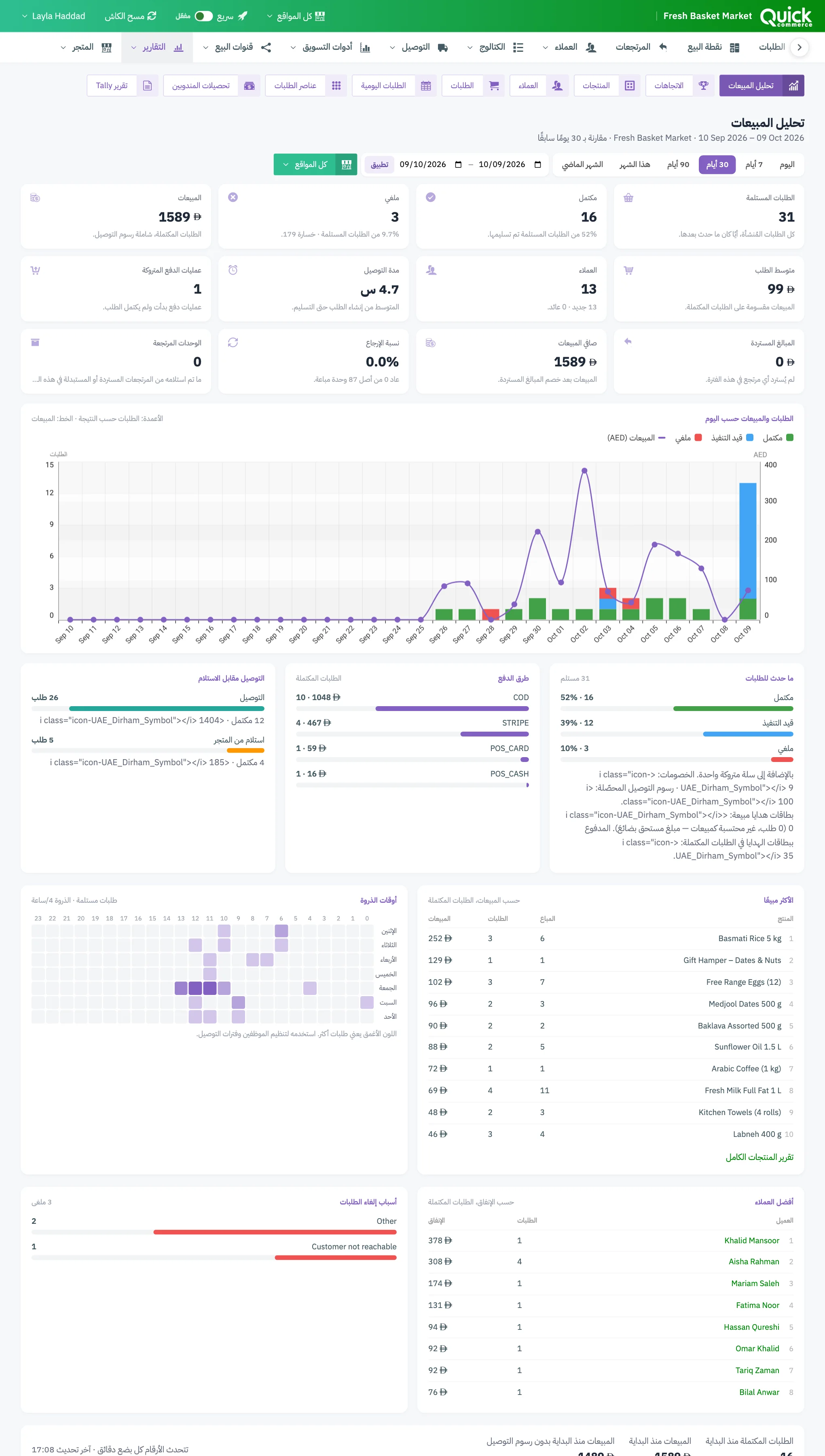This screenshot has width=825, height=1456.
Task: Click calendar icon in 10/09/2026 date field
Action: [x=538, y=164]
